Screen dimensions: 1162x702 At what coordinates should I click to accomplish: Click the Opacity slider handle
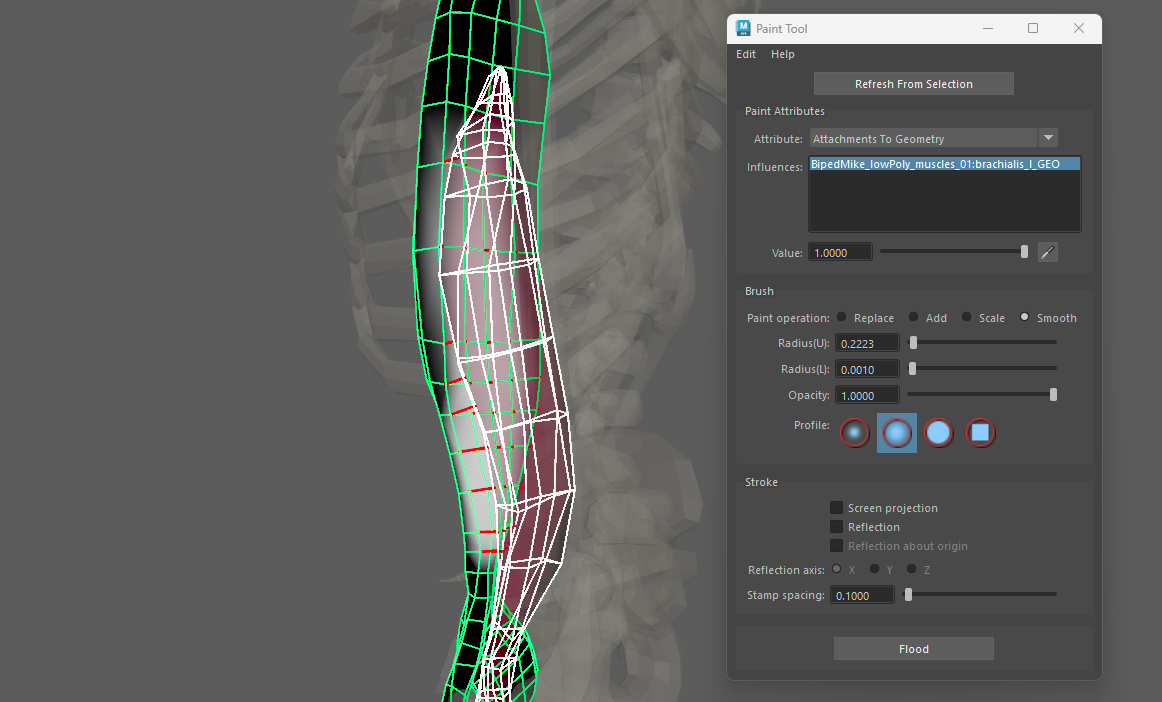point(1053,395)
